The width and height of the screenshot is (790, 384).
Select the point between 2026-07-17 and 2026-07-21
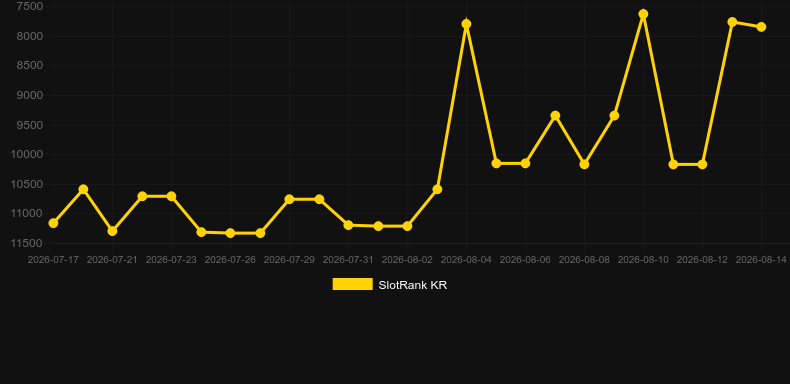pyautogui.click(x=83, y=189)
